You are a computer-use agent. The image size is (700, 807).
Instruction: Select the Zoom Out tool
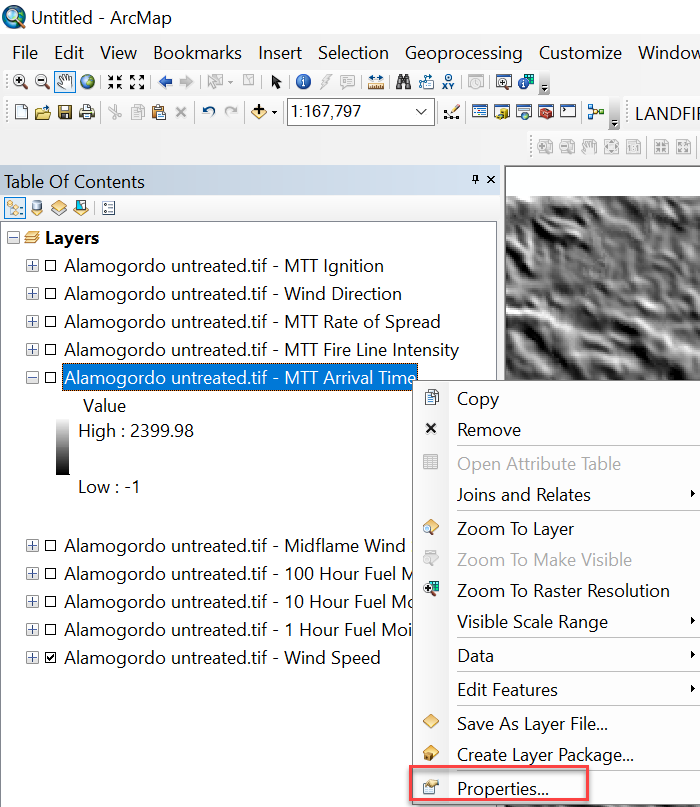[x=42, y=81]
